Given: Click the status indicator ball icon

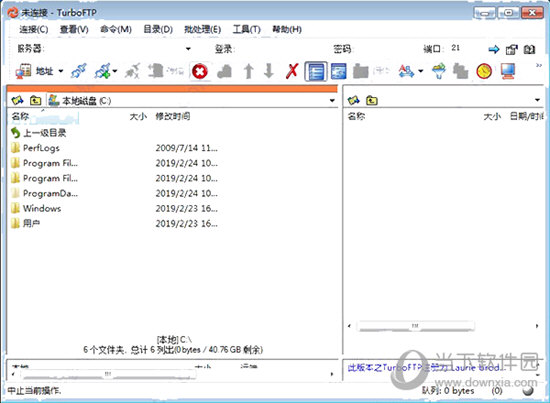Looking at the screenshot, I should click(528, 391).
